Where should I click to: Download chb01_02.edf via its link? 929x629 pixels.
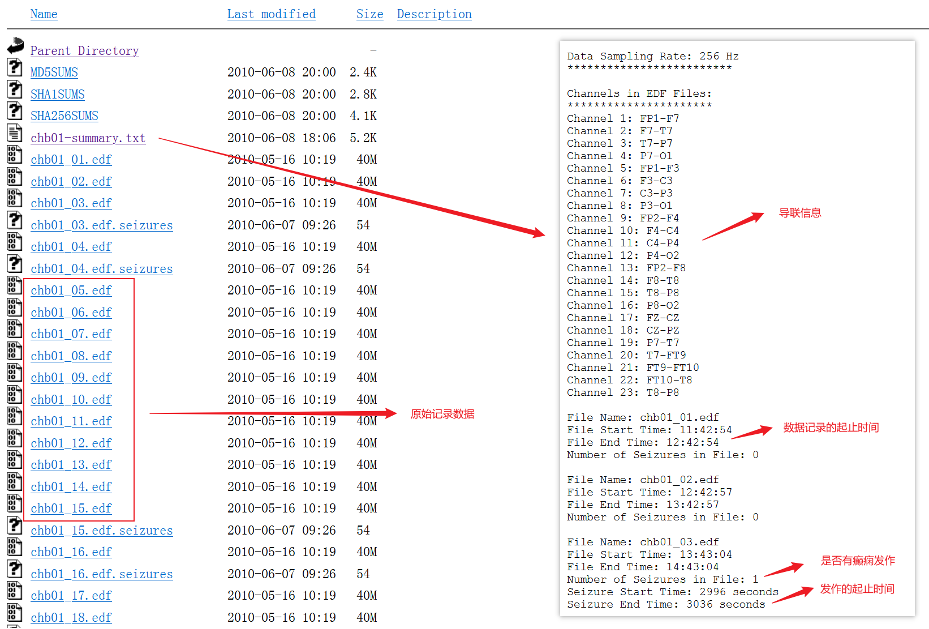[71, 182]
